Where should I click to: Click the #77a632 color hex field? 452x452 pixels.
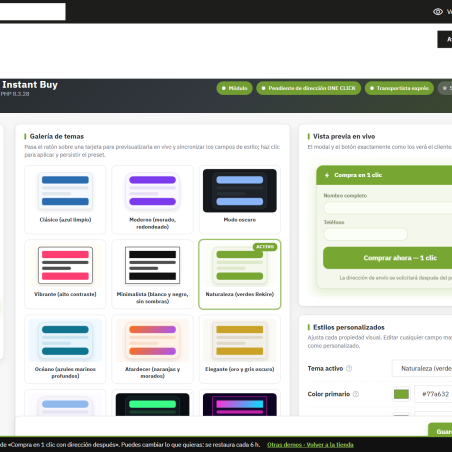pyautogui.click(x=433, y=394)
